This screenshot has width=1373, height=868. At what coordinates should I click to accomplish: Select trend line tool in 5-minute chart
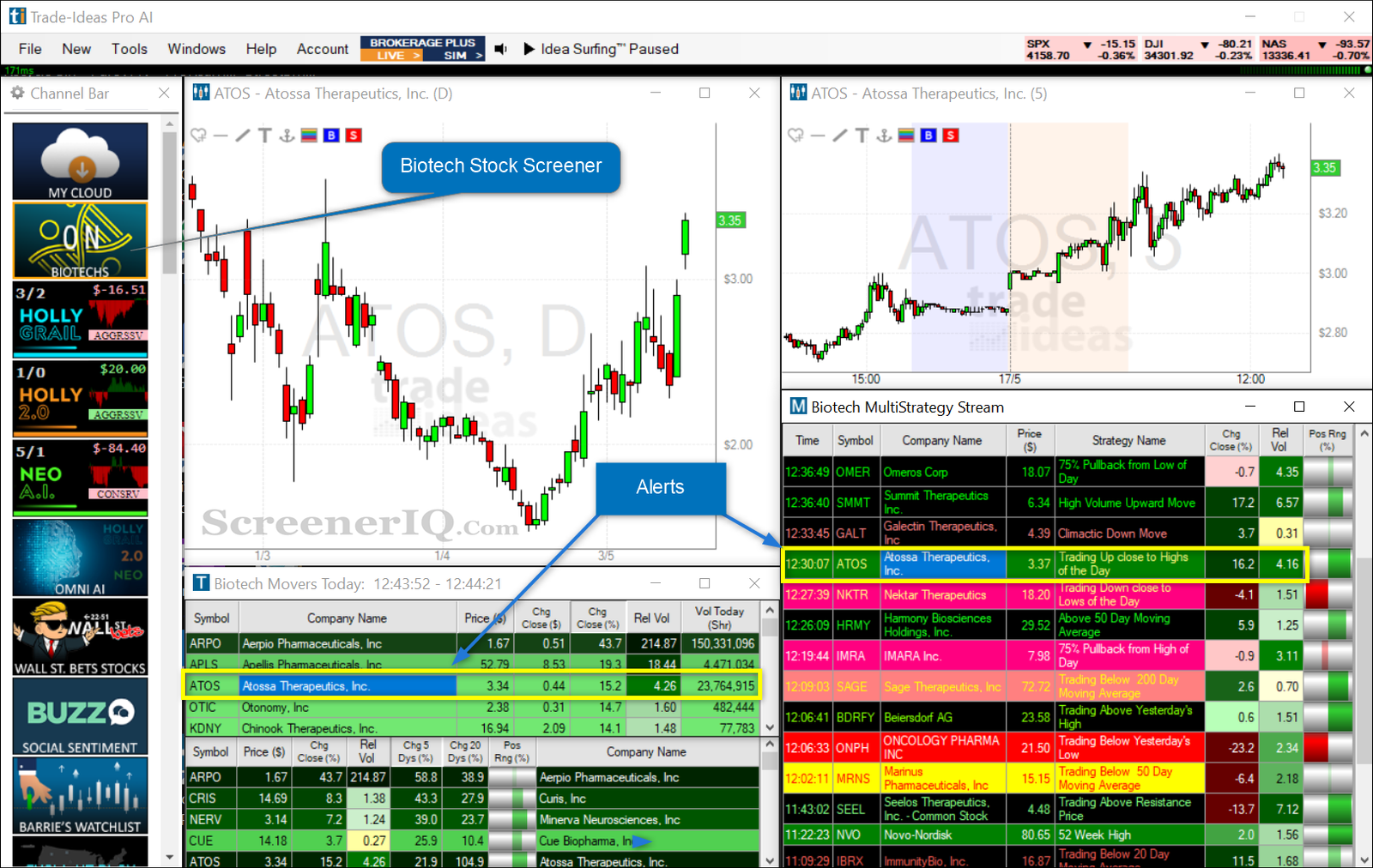pos(840,136)
